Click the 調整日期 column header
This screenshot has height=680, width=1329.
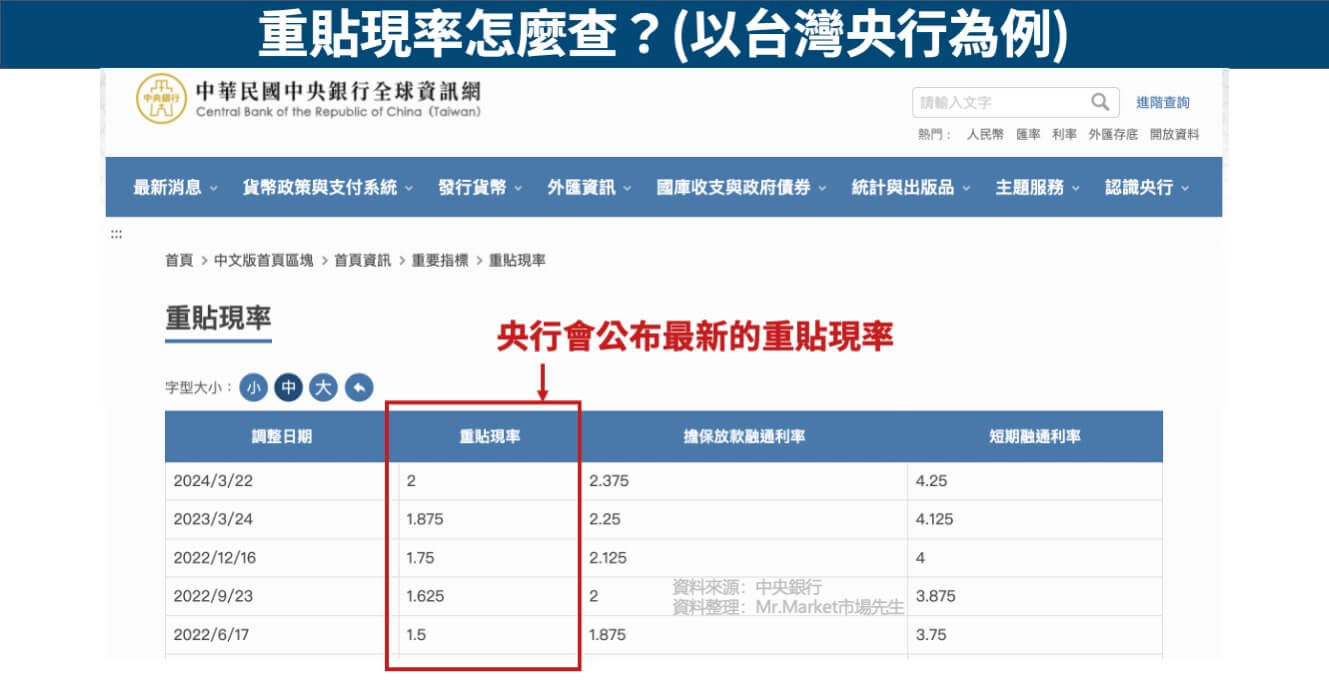(281, 437)
